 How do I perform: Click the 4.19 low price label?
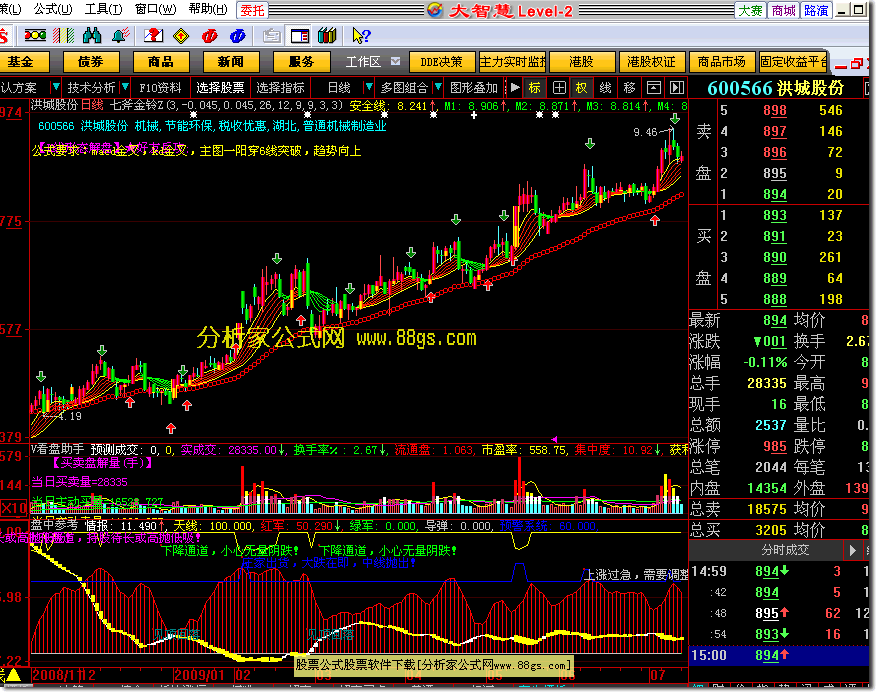70,417
